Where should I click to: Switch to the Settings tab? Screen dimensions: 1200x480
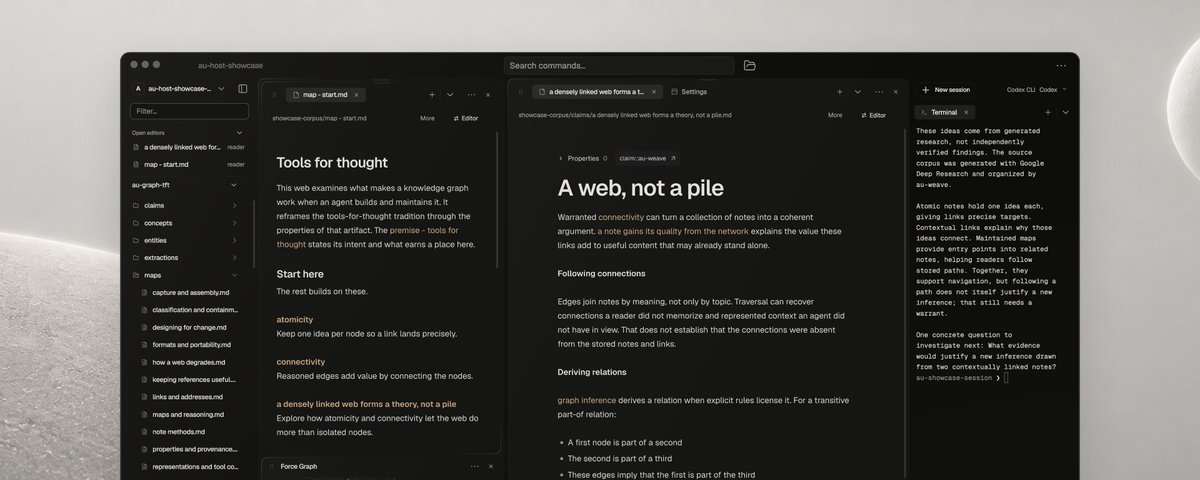688,91
